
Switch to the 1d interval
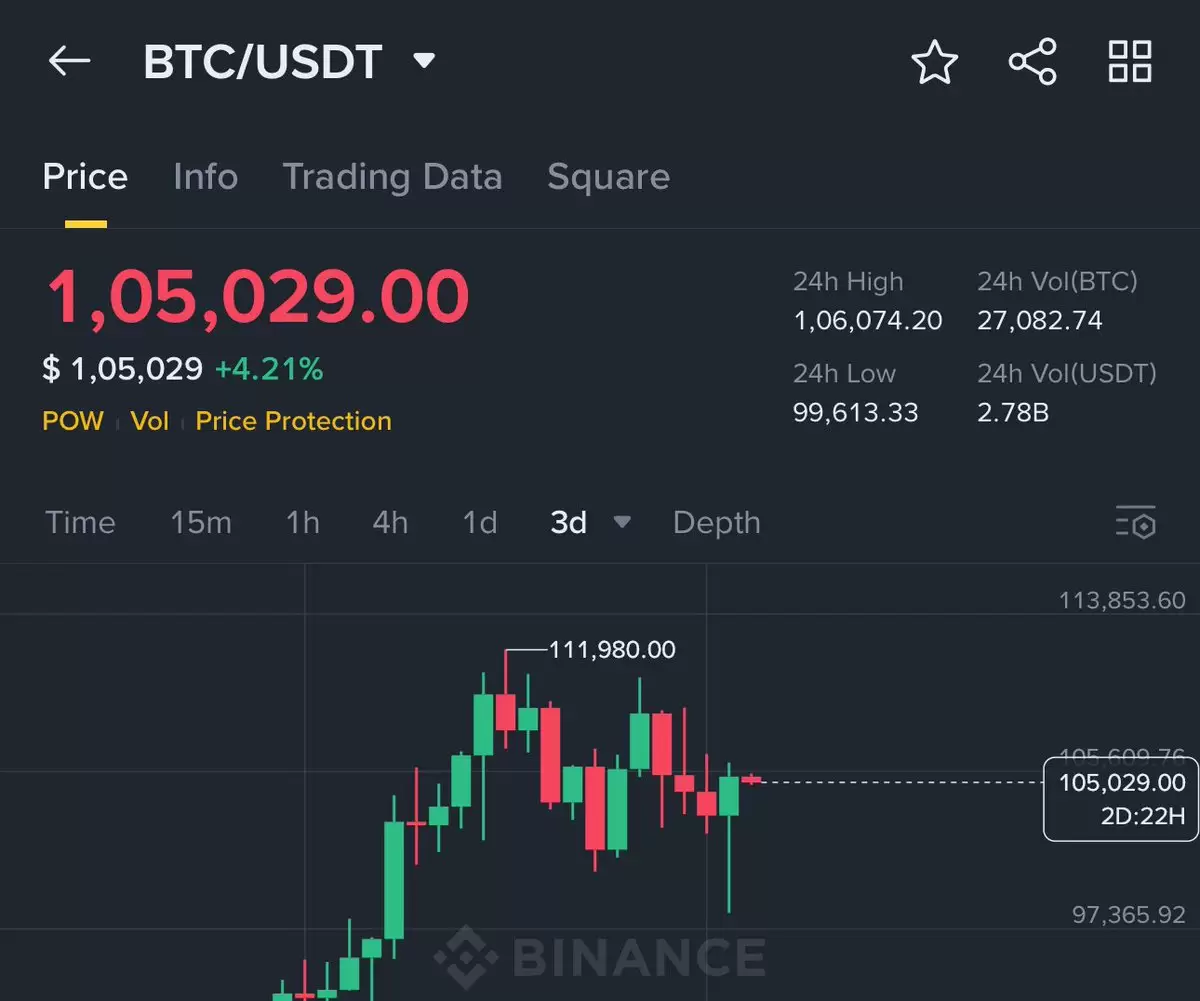point(480,522)
